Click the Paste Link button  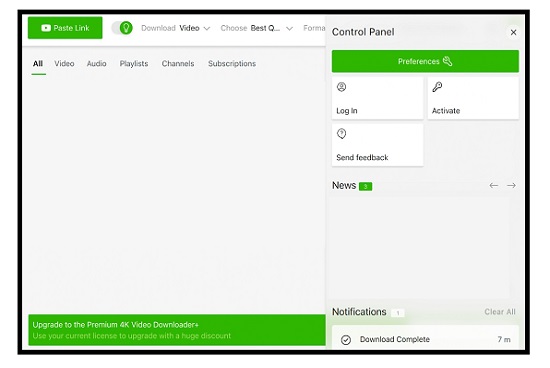coord(65,28)
